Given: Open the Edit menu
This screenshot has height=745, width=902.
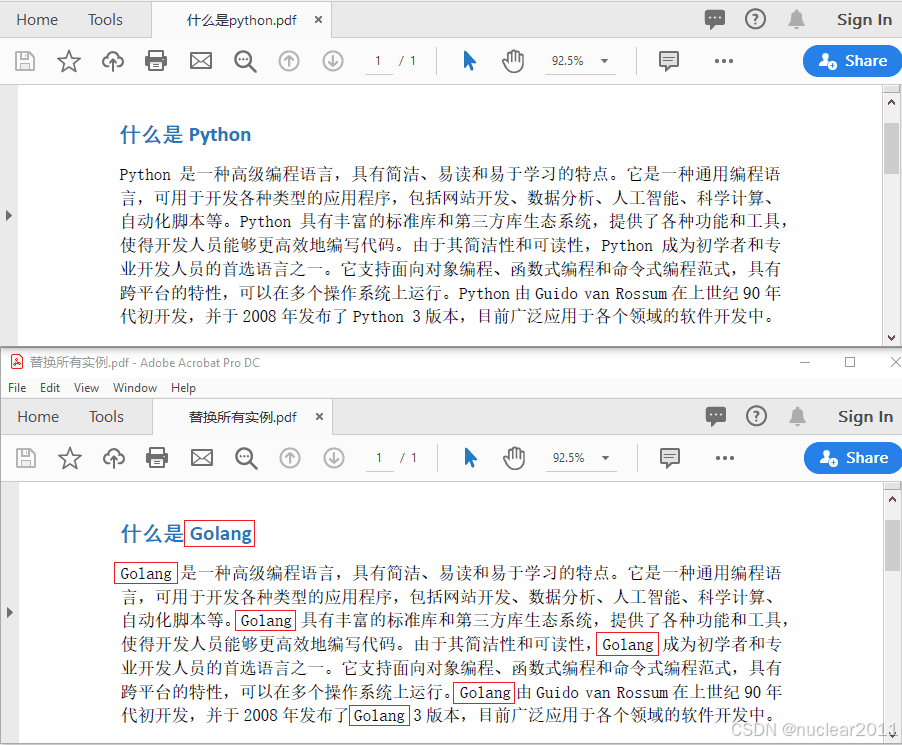Looking at the screenshot, I should click(50, 388).
